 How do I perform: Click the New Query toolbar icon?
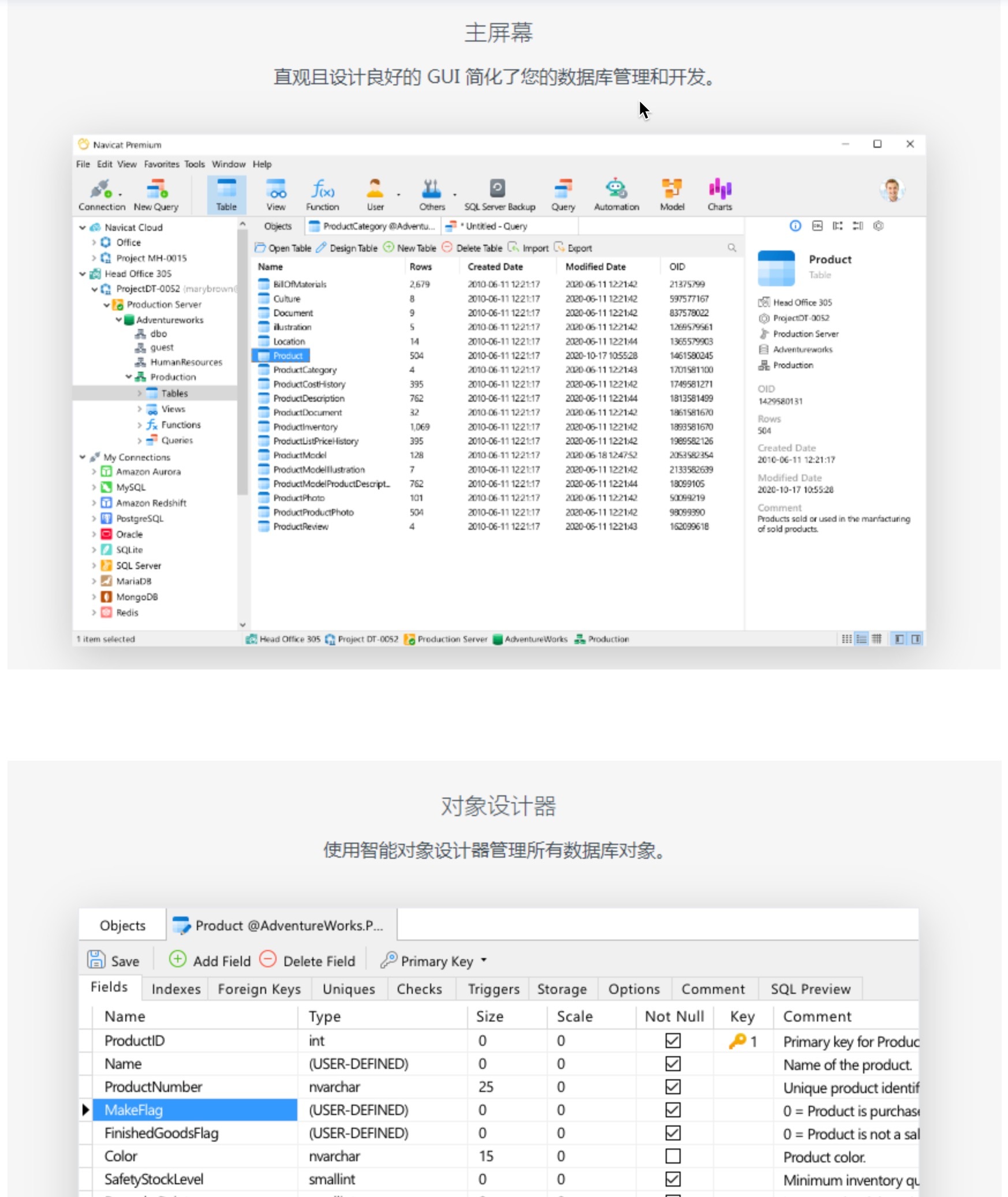click(156, 194)
